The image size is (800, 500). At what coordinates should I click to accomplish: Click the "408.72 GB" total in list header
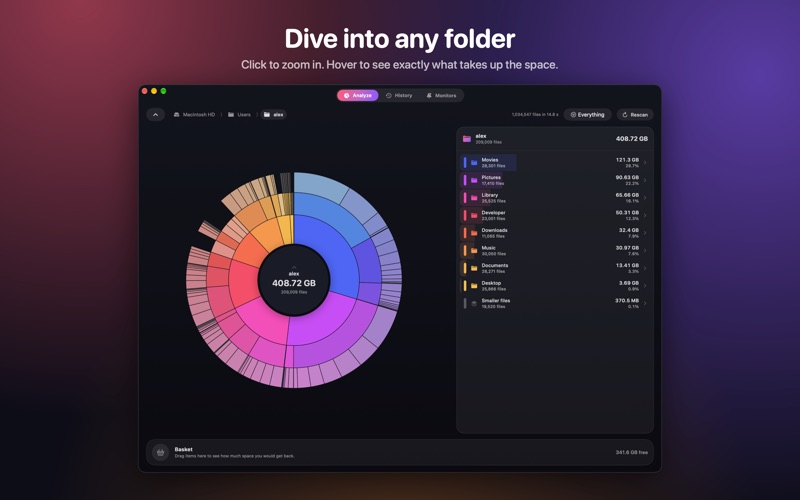click(632, 139)
